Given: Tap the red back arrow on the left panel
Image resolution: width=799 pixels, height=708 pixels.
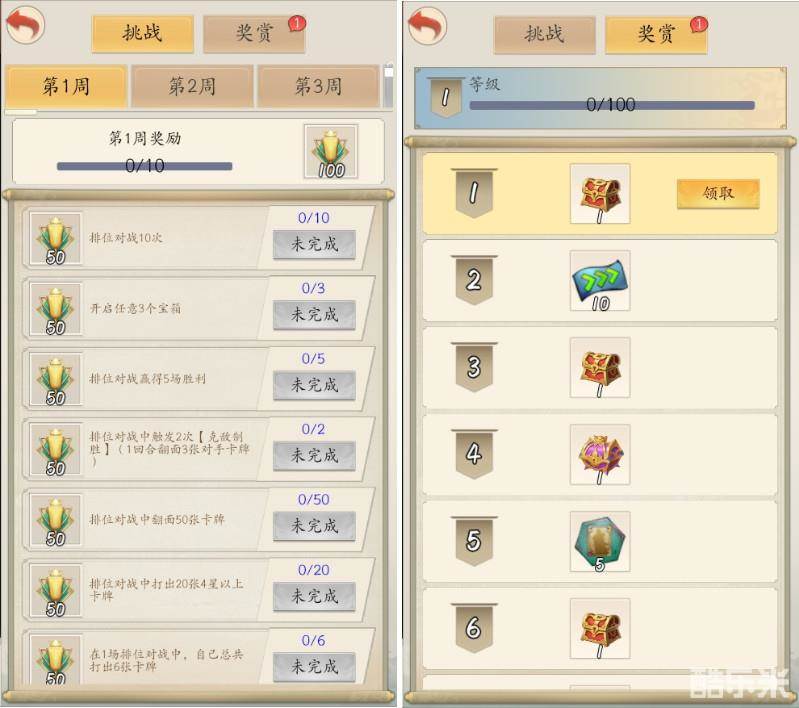Looking at the screenshot, I should click(x=24, y=25).
